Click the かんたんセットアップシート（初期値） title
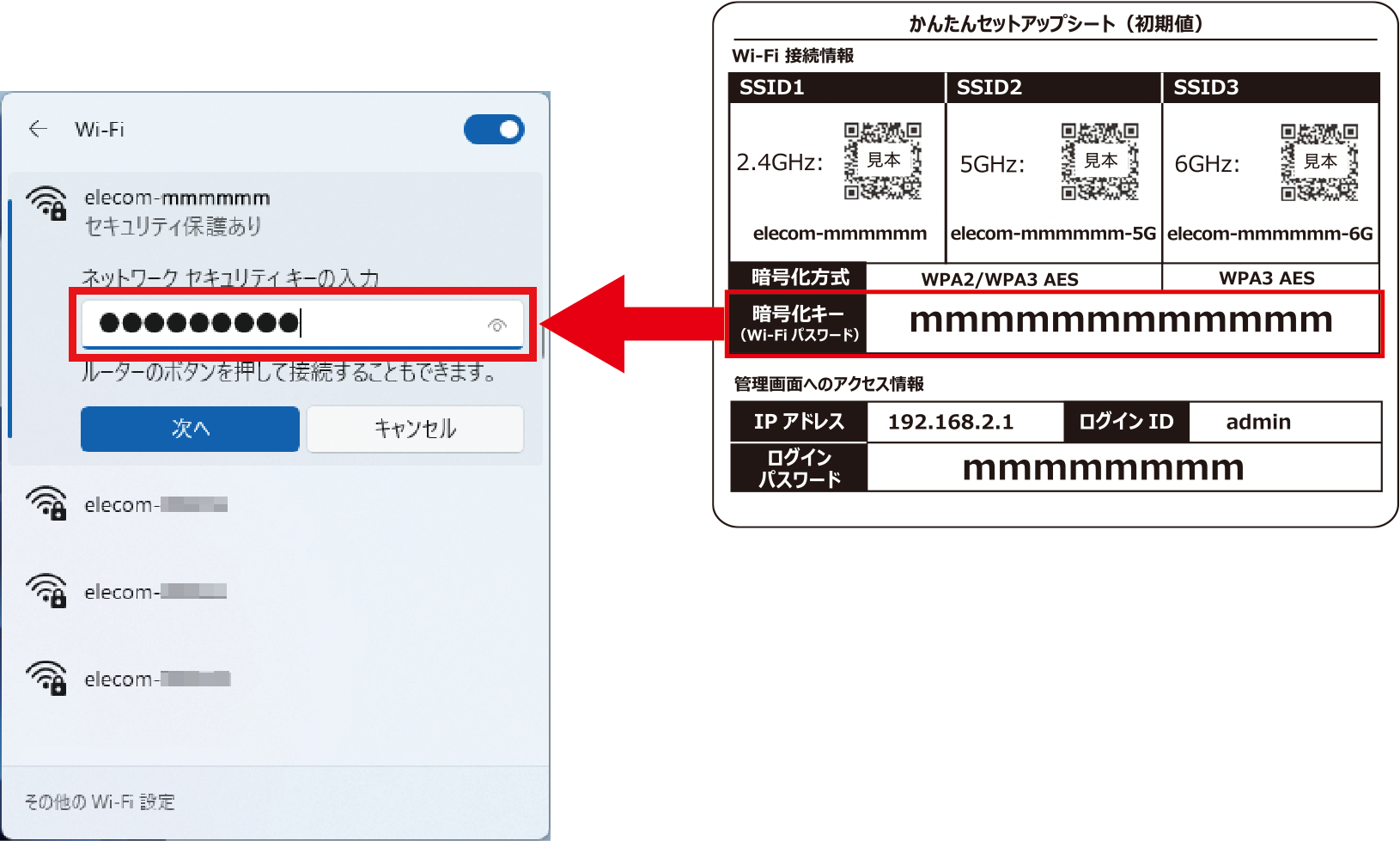The width and height of the screenshot is (1400, 841). (x=1056, y=23)
